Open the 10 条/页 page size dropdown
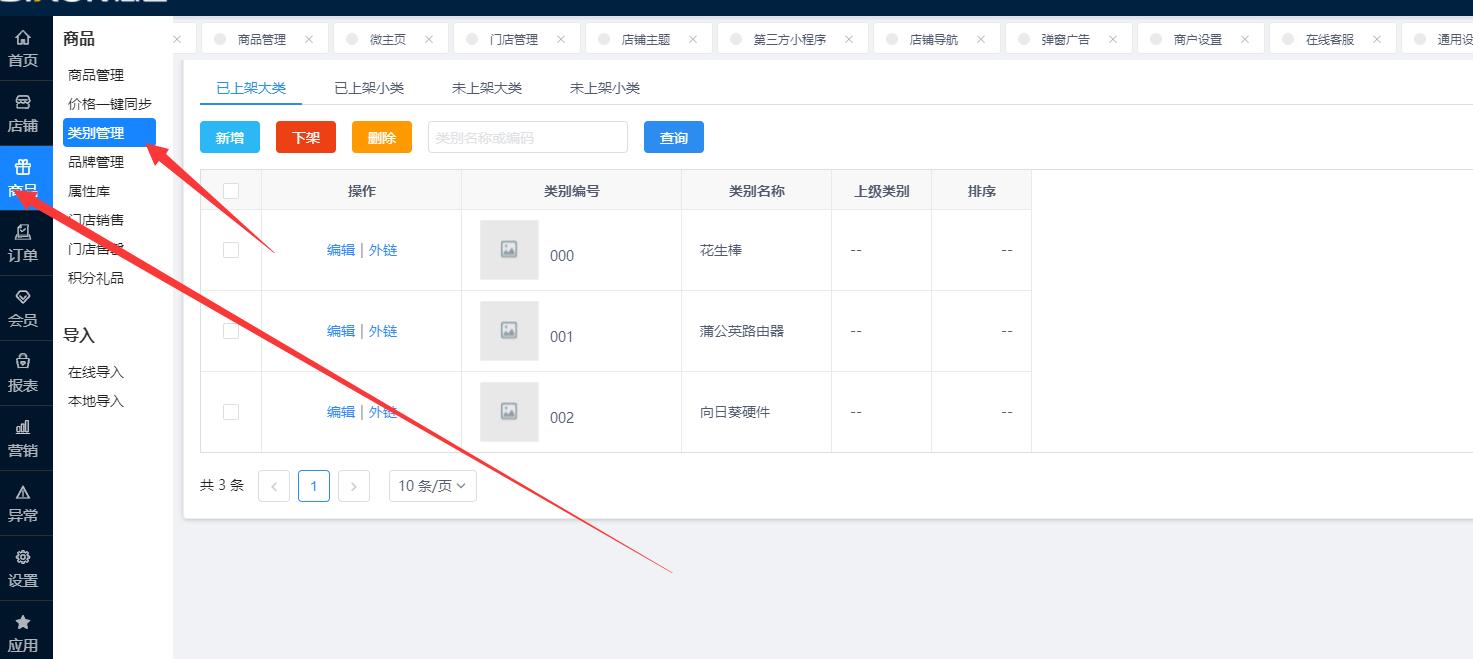The height and width of the screenshot is (659, 1473). pos(432,485)
